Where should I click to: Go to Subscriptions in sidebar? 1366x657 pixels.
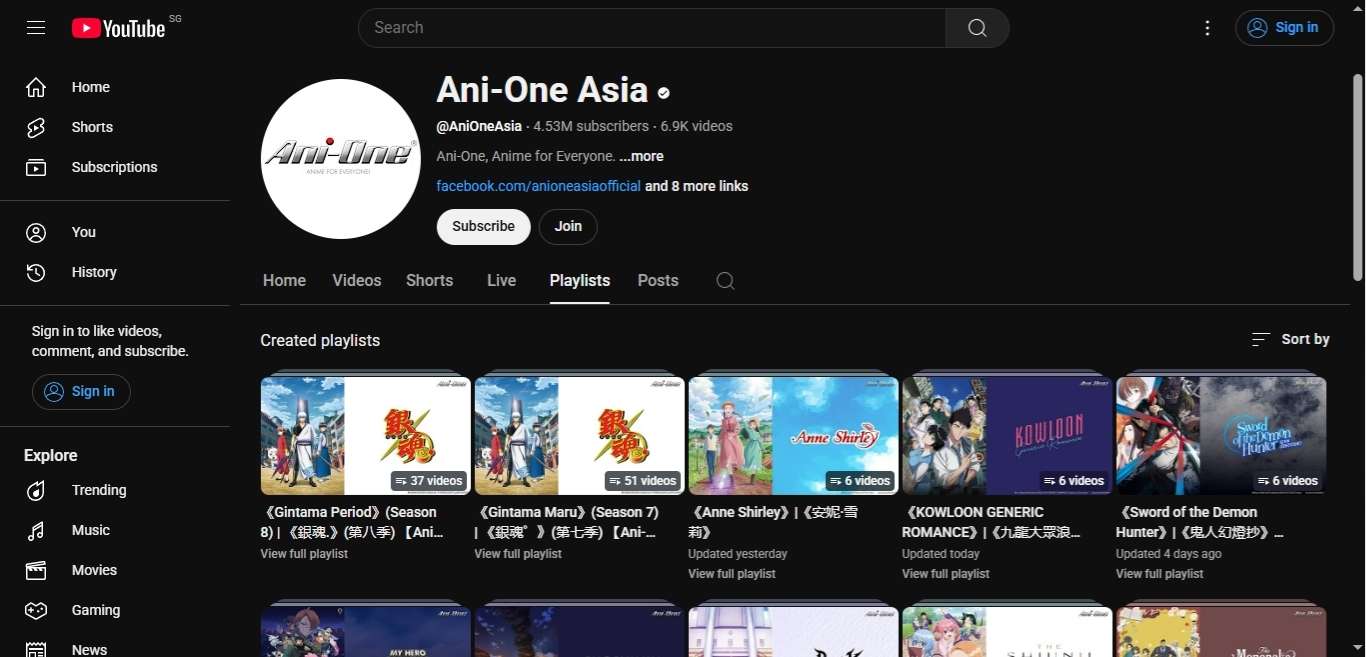[114, 167]
